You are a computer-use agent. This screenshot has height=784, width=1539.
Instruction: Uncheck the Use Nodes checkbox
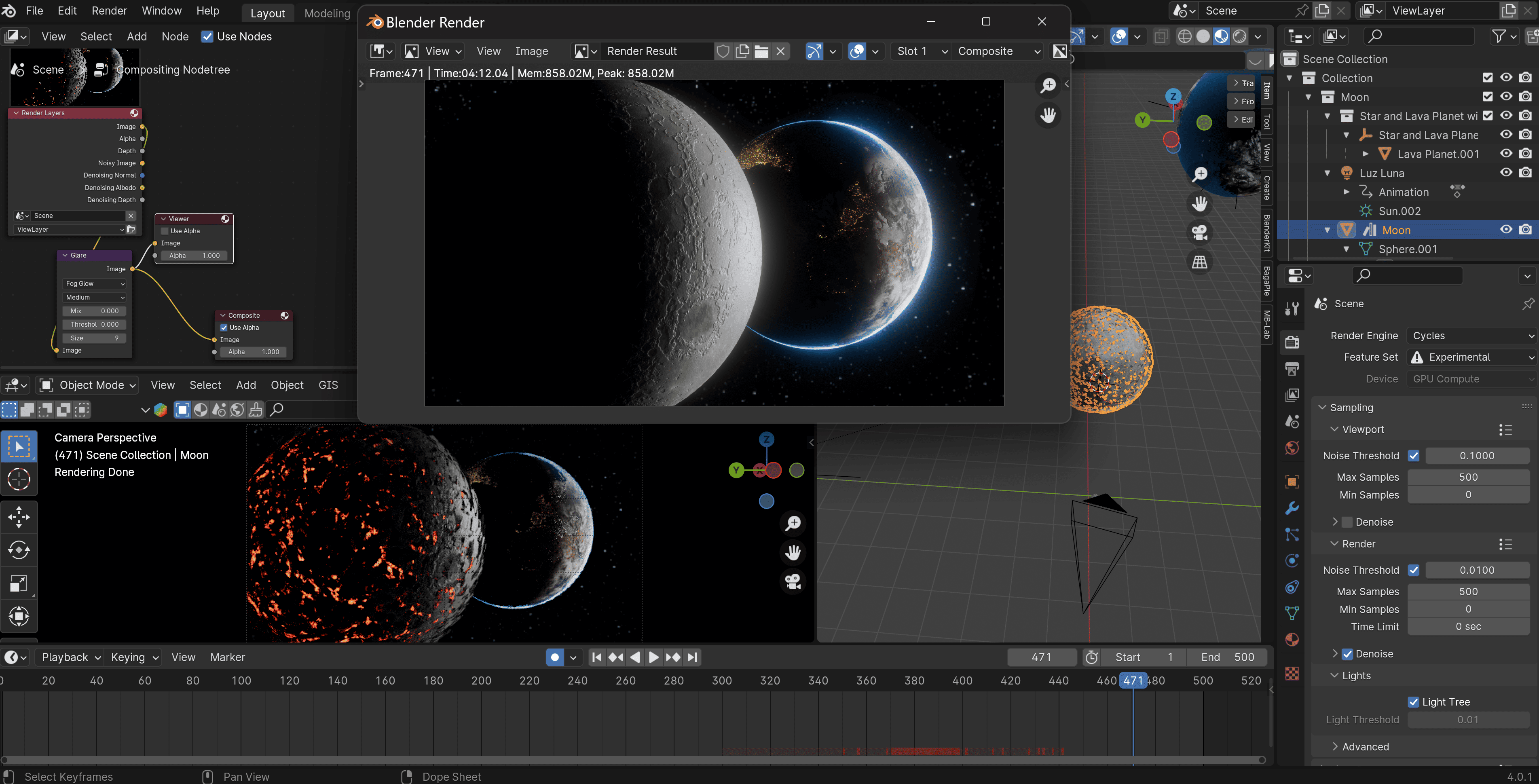207,36
